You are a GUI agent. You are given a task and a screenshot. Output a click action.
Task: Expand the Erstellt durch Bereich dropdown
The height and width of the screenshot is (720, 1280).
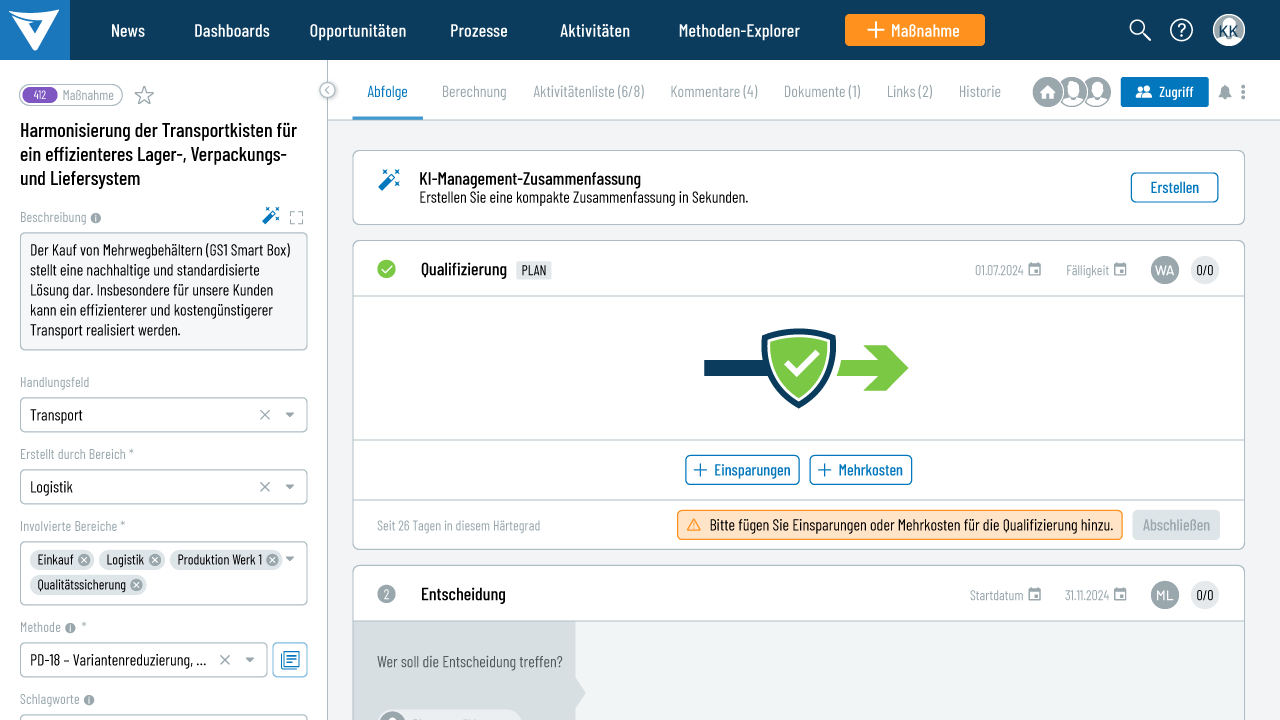(290, 487)
